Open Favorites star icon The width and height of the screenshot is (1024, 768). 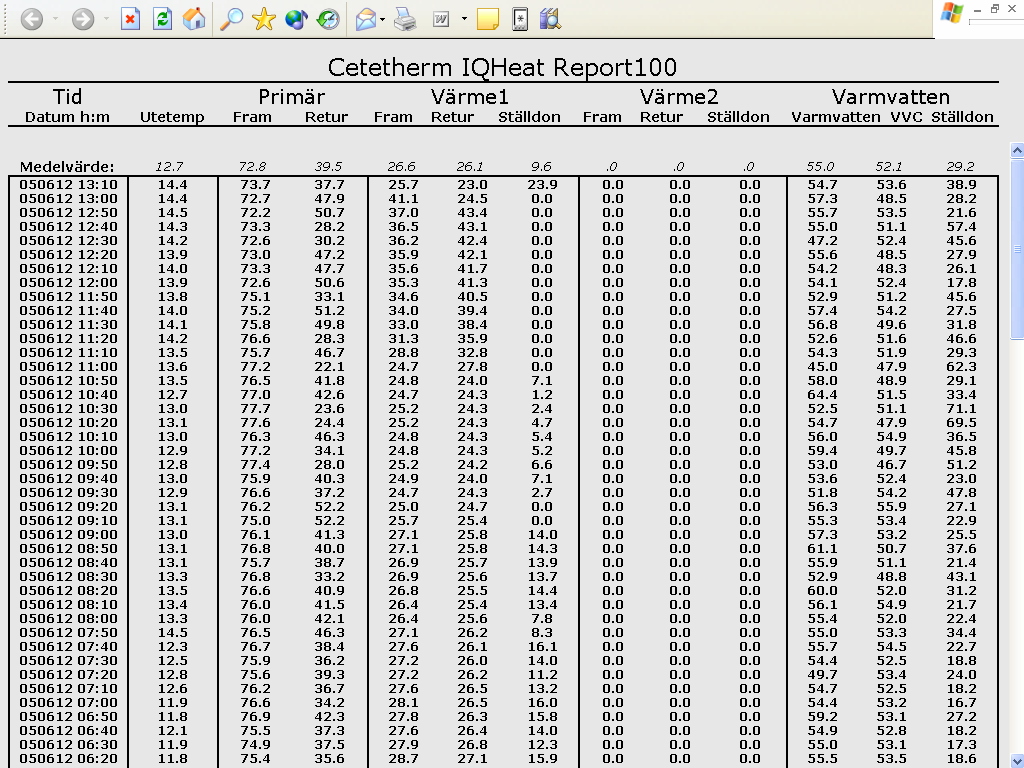[x=264, y=19]
